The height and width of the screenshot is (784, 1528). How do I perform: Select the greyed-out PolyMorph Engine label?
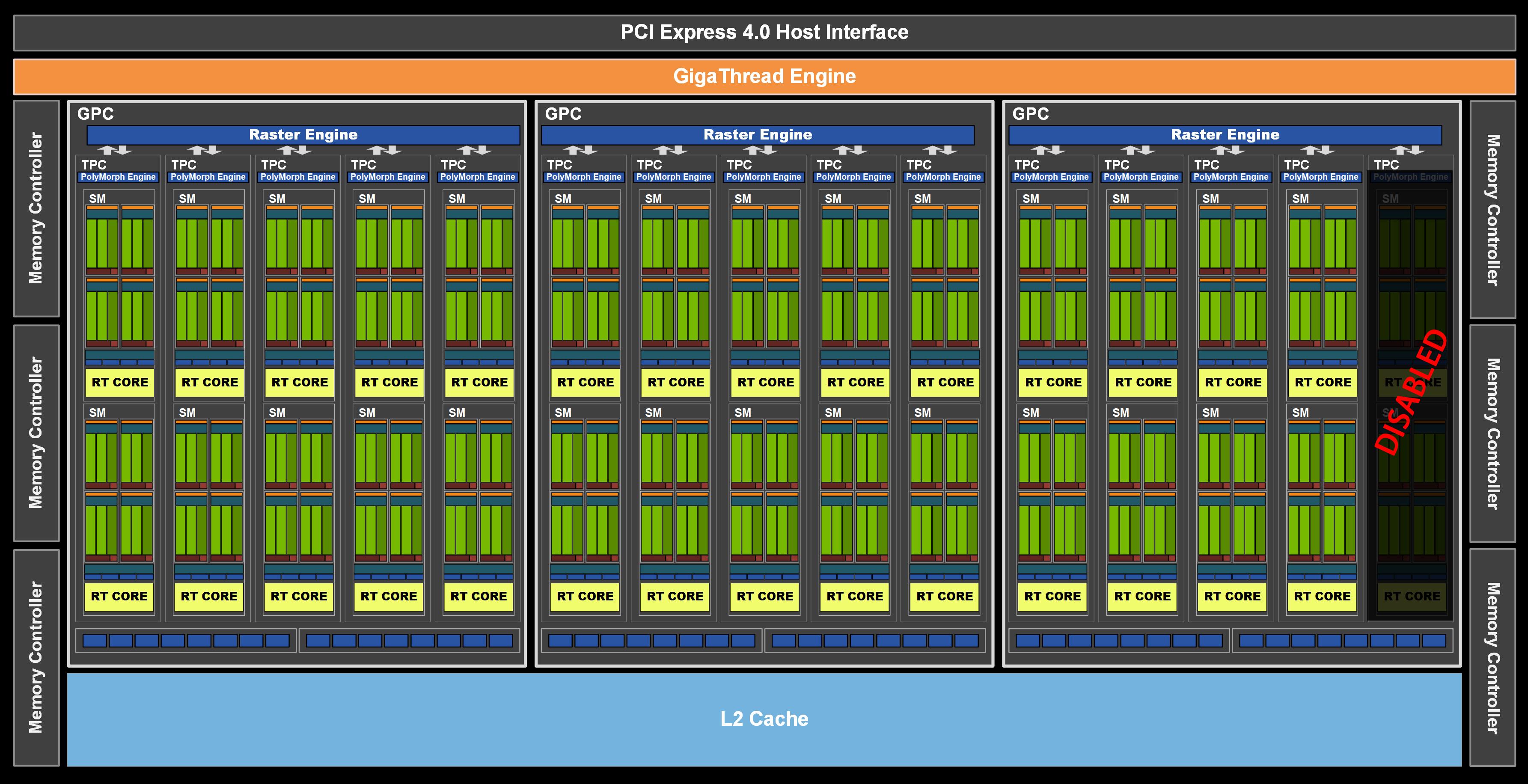(1411, 177)
